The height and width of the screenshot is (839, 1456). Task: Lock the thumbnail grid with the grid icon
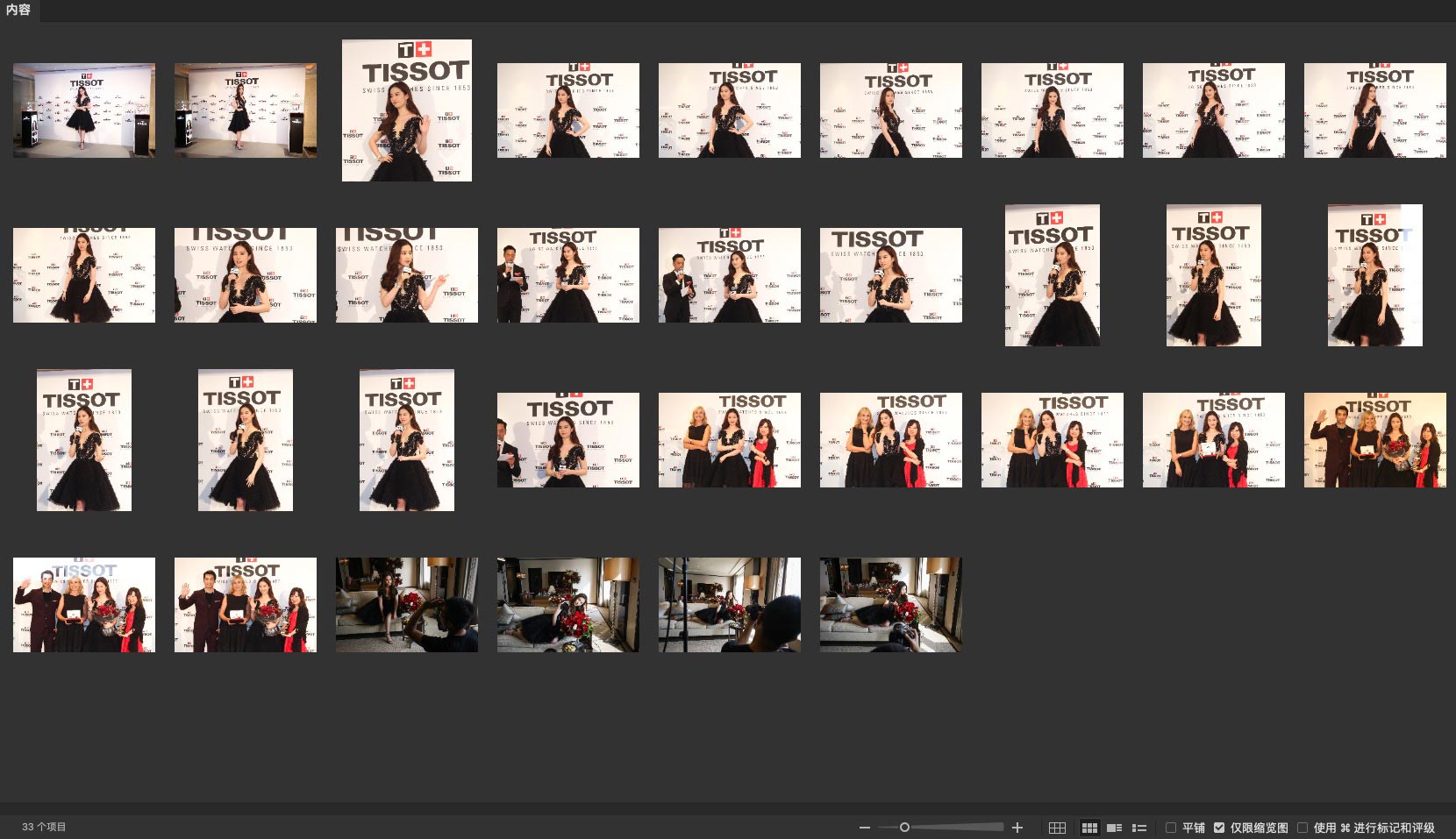tap(1057, 828)
